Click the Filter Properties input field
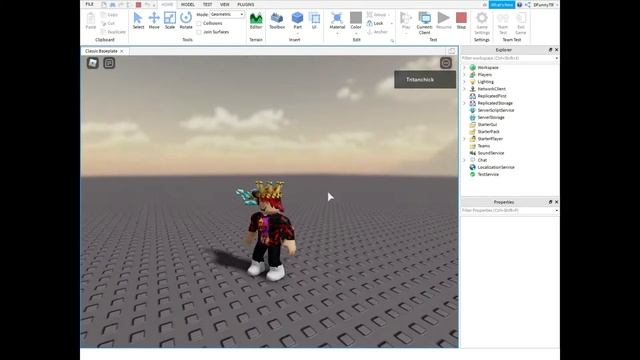The height and width of the screenshot is (360, 640). pyautogui.click(x=510, y=211)
